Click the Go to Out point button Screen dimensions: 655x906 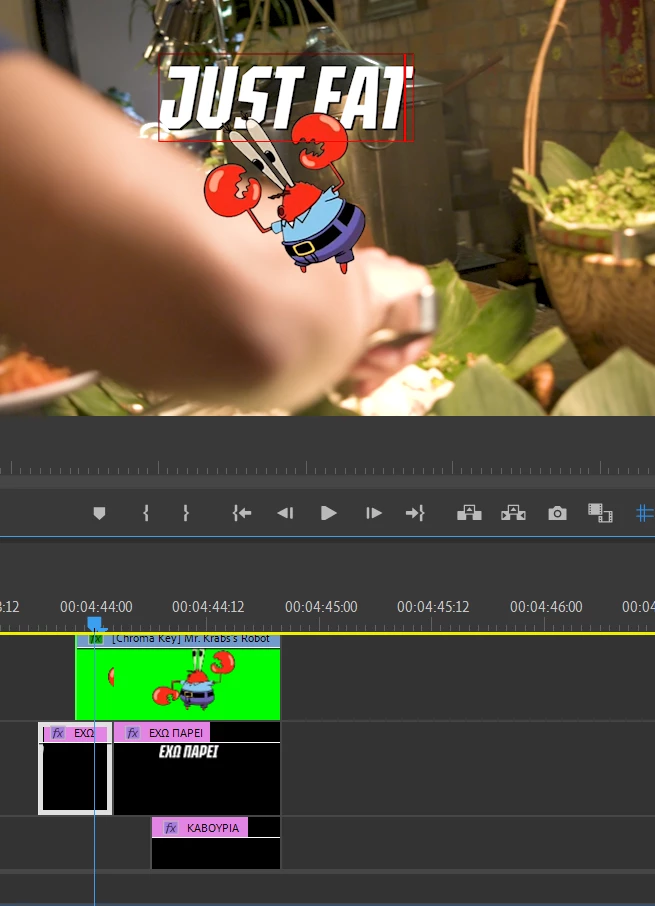(x=415, y=513)
